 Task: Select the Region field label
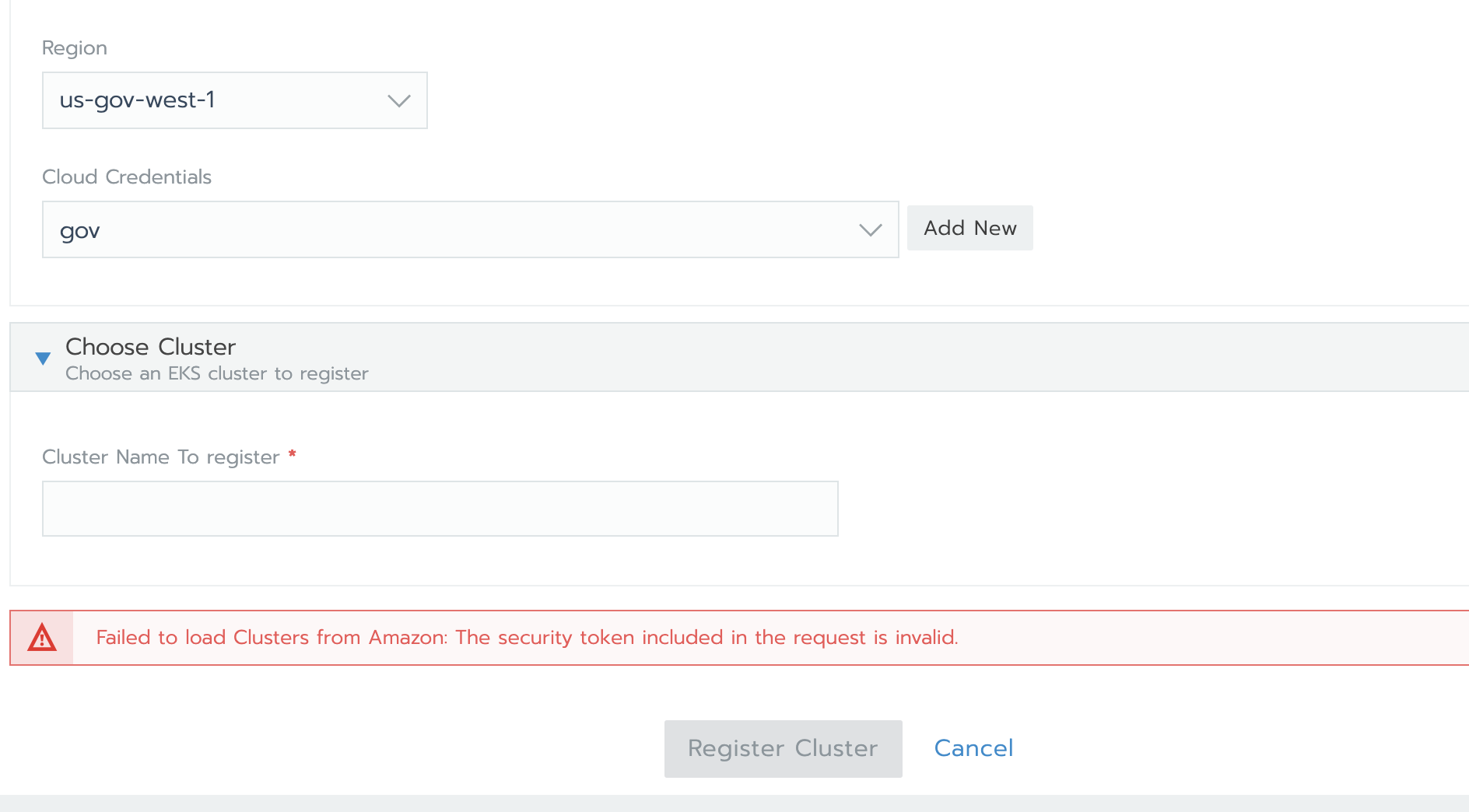click(x=74, y=47)
